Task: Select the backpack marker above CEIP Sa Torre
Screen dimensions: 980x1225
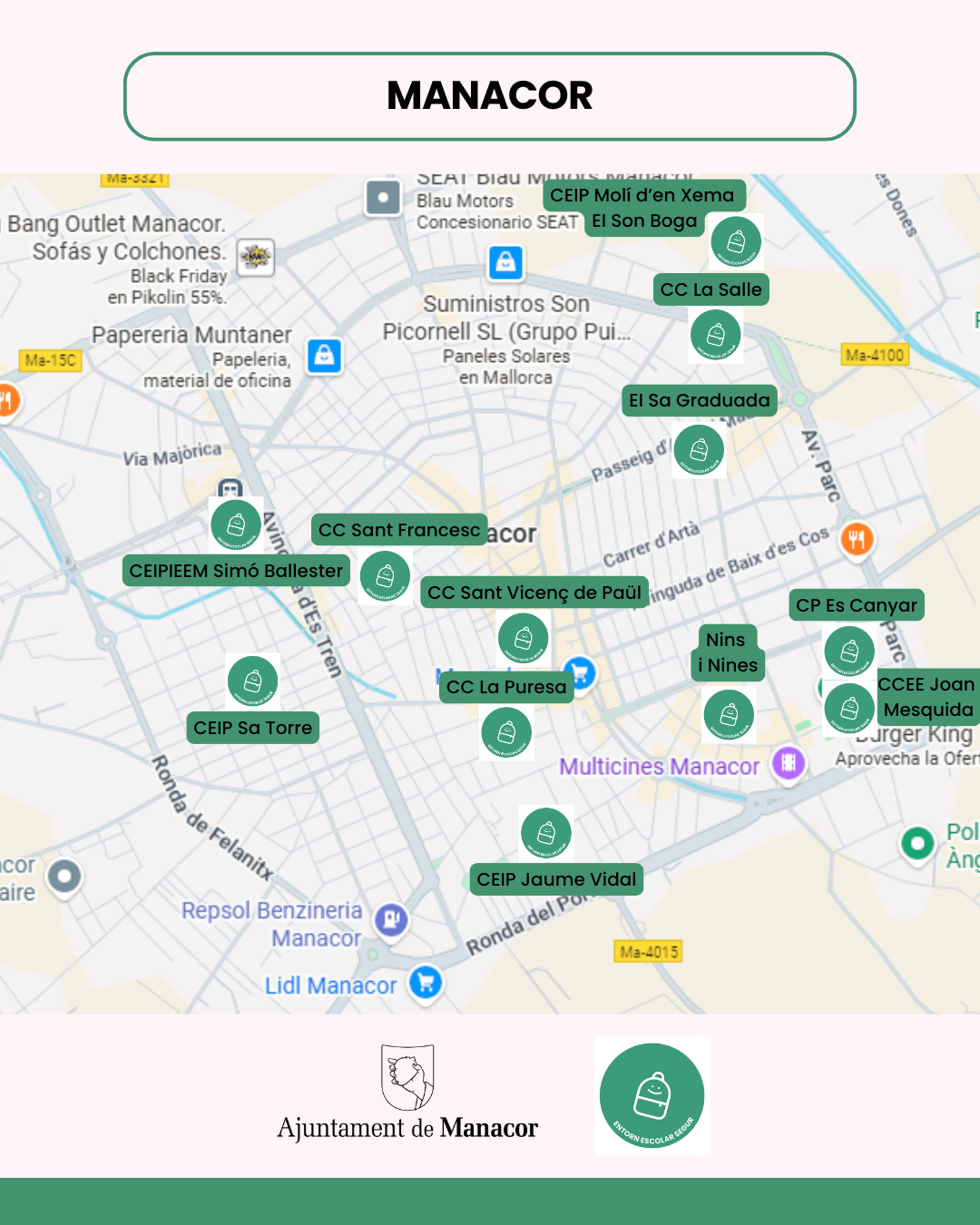Action: coord(253,681)
